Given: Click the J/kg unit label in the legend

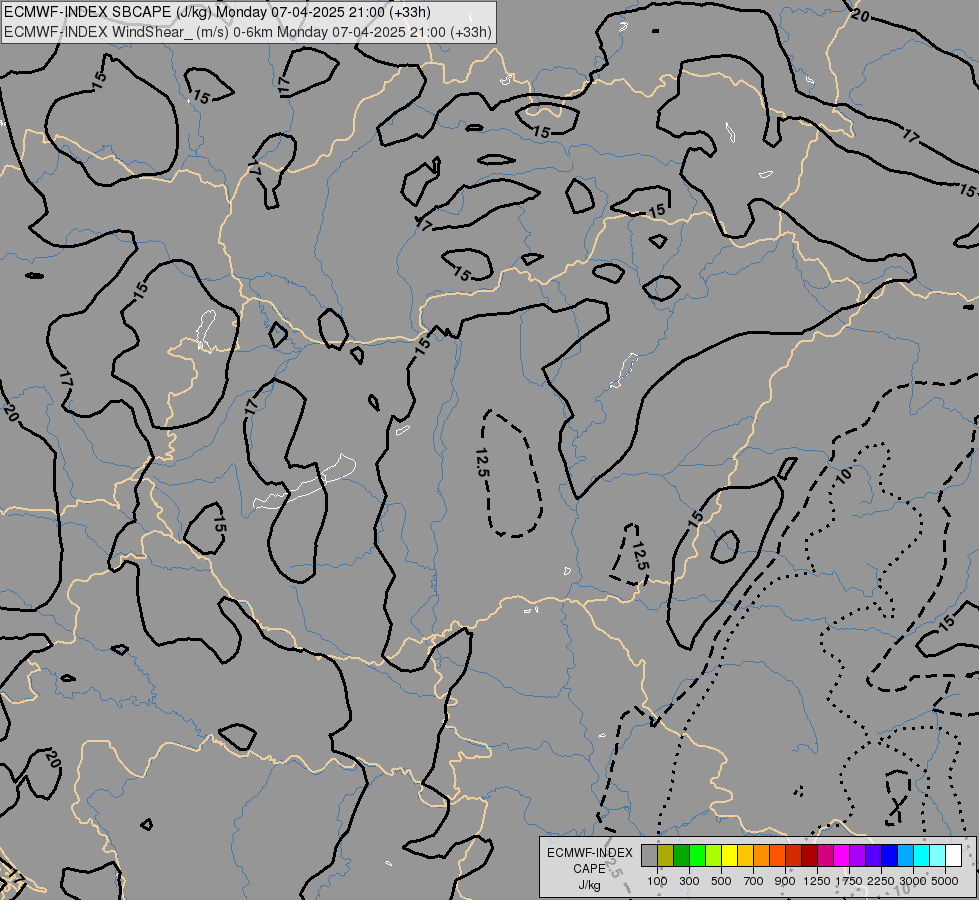Looking at the screenshot, I should coord(589,886).
